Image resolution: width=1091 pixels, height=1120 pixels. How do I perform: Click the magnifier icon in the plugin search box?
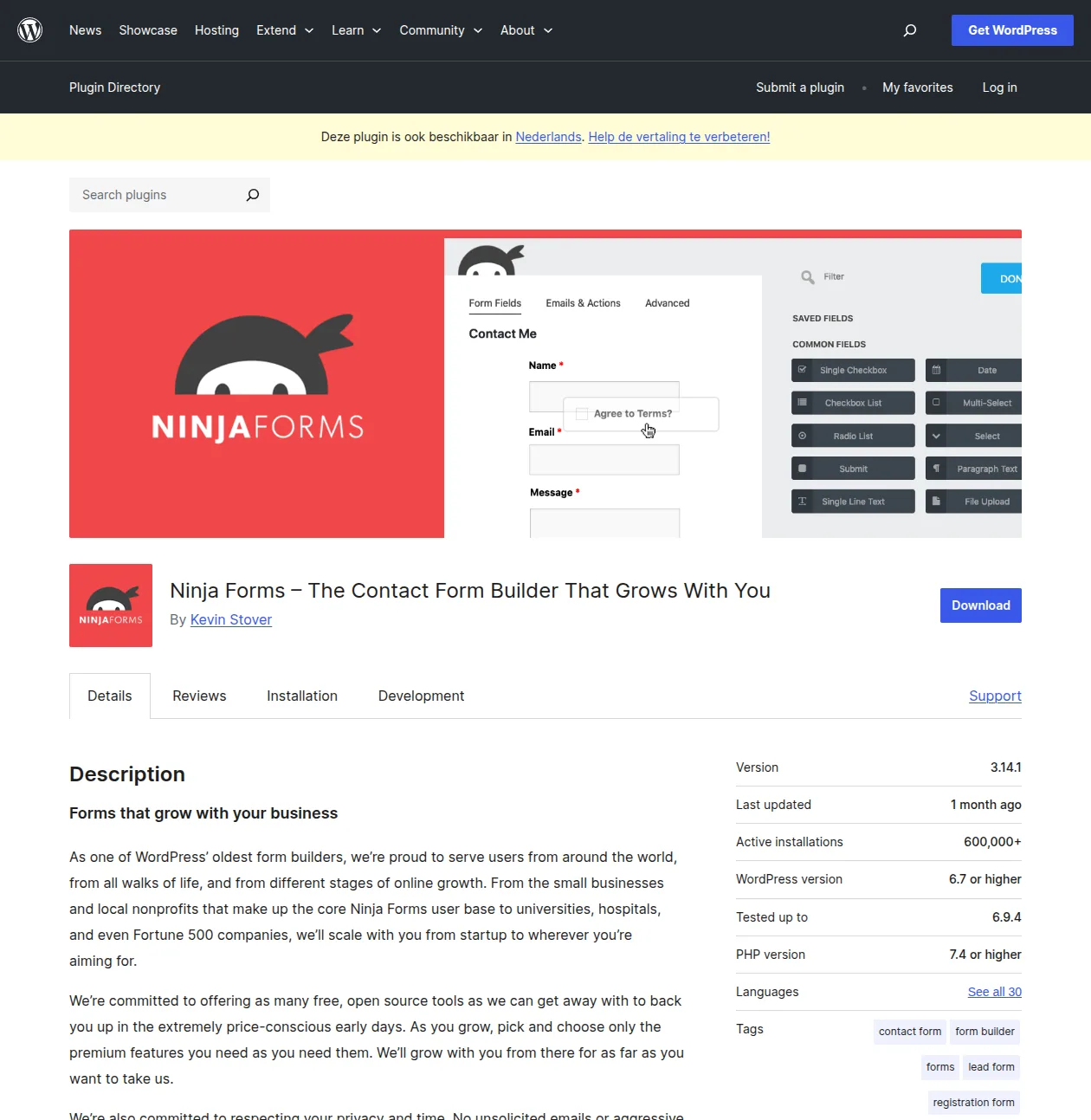pos(252,195)
